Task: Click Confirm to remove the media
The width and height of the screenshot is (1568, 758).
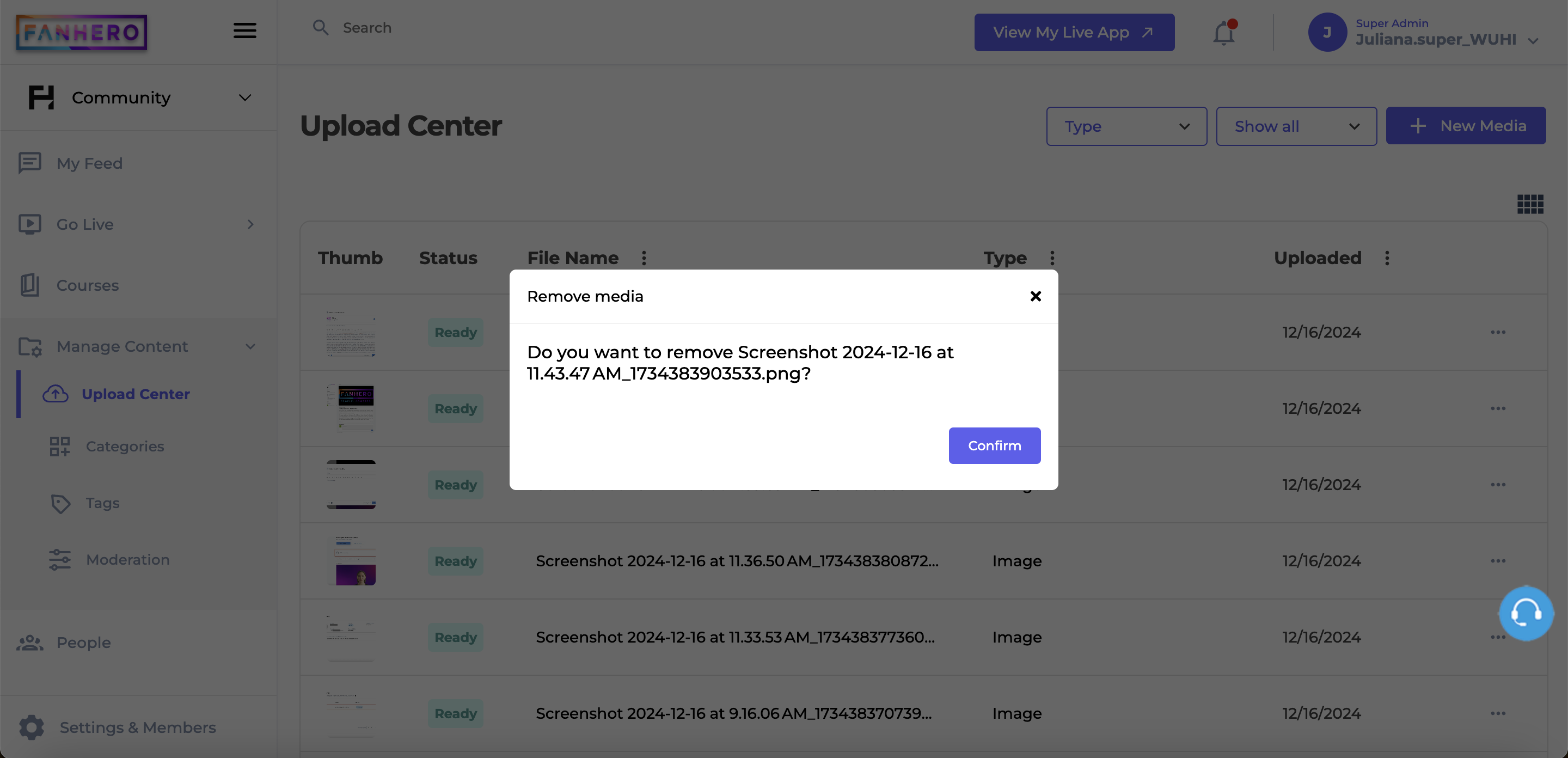Action: pos(994,445)
